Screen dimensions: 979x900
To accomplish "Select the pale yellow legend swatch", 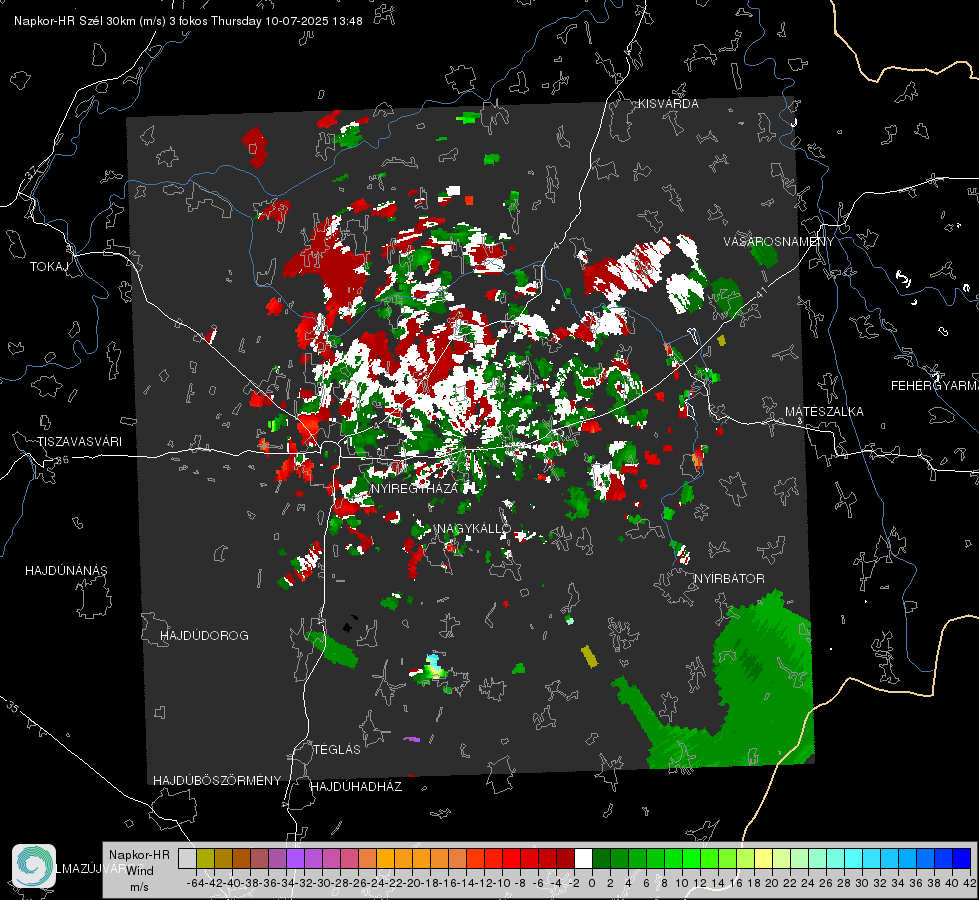I will (764, 858).
